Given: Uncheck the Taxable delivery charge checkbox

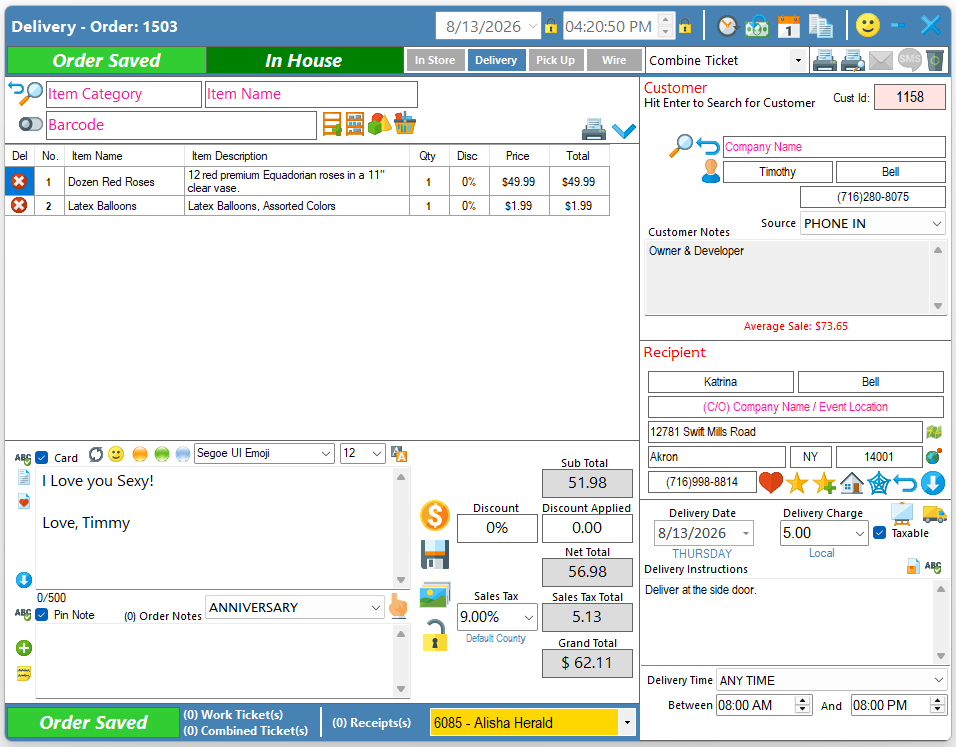Looking at the screenshot, I should pos(879,533).
